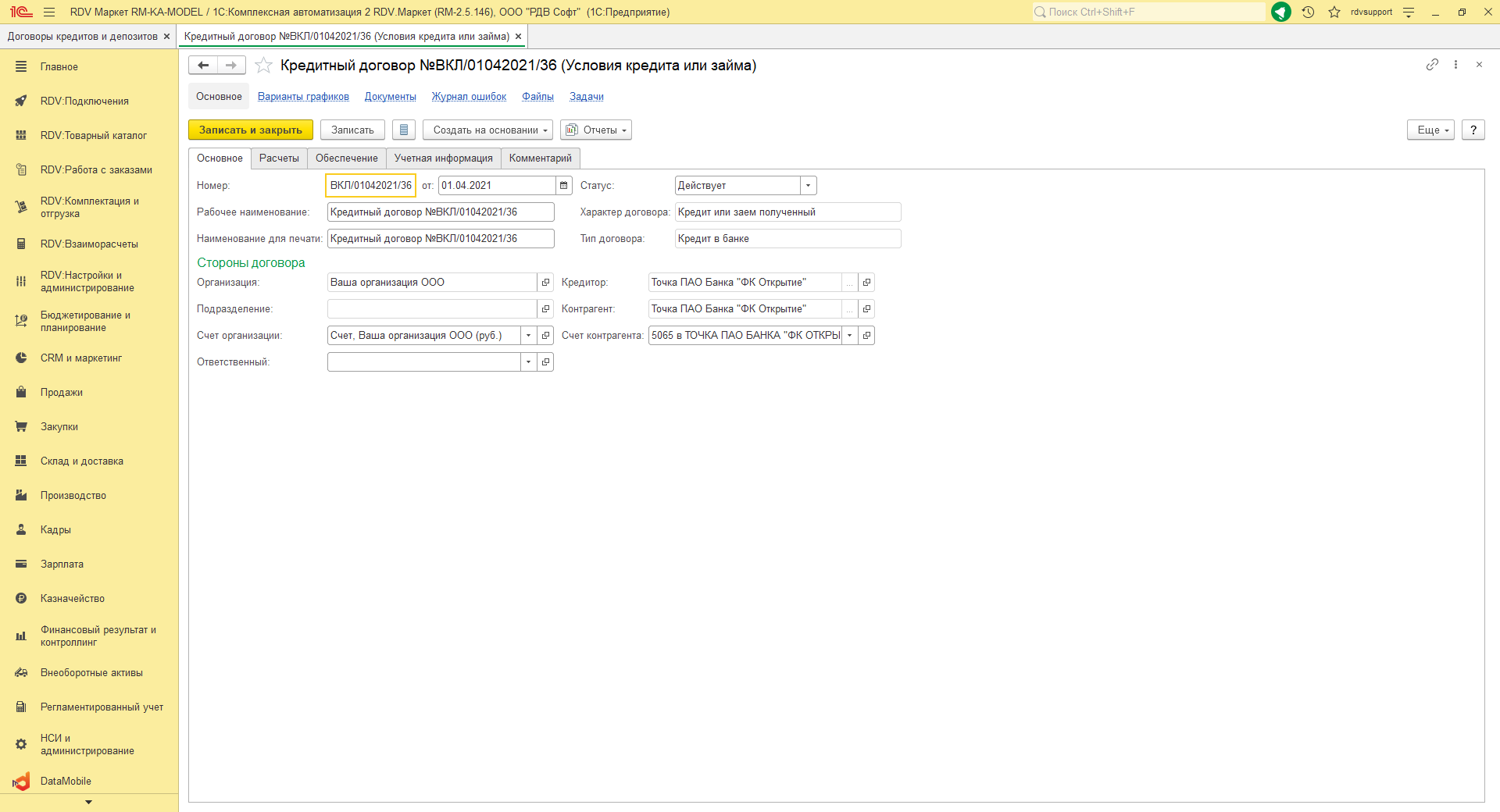Open Варианты графиков link
Image resolution: width=1500 pixels, height=812 pixels.
coord(303,96)
